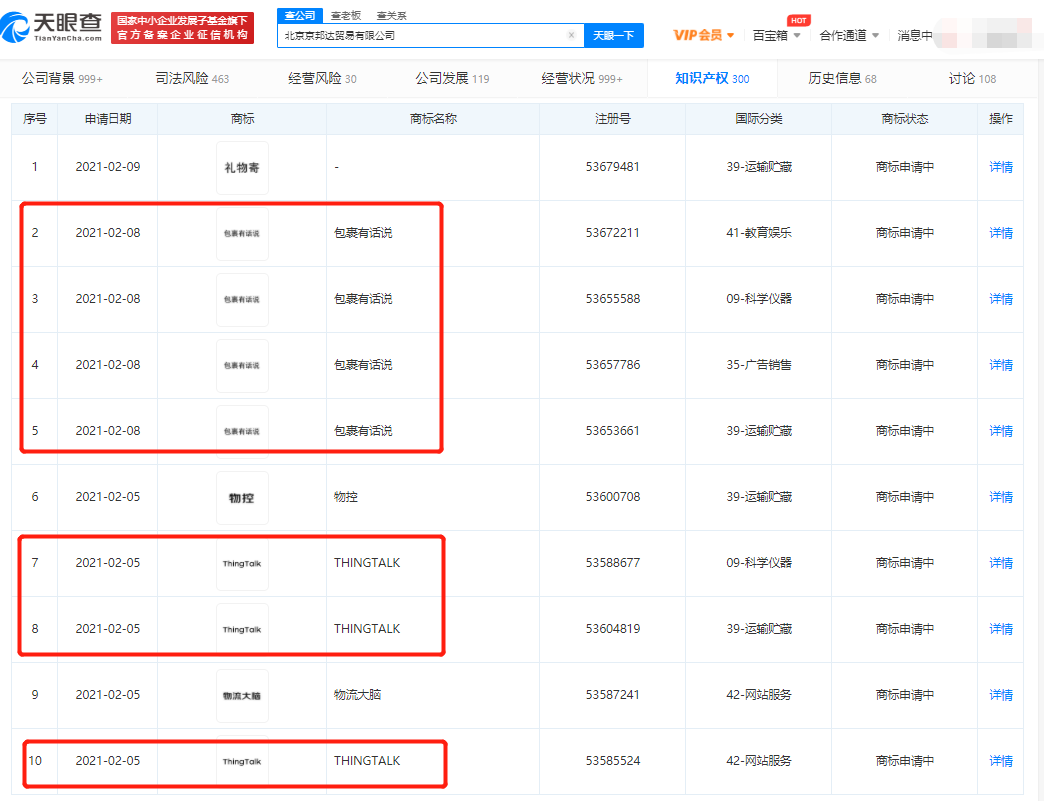
Task: View the 物流大脑 trademark logo image
Action: (x=242, y=695)
